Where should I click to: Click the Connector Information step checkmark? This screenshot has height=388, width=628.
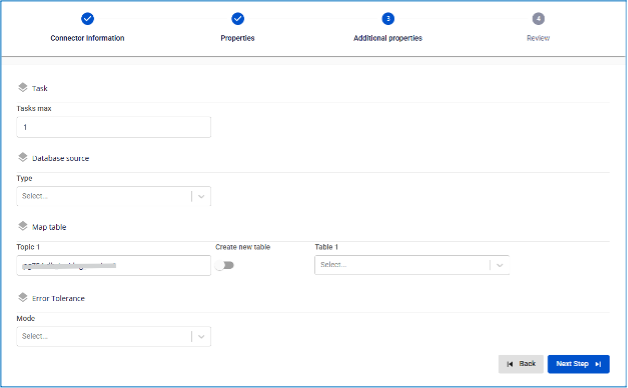87,18
